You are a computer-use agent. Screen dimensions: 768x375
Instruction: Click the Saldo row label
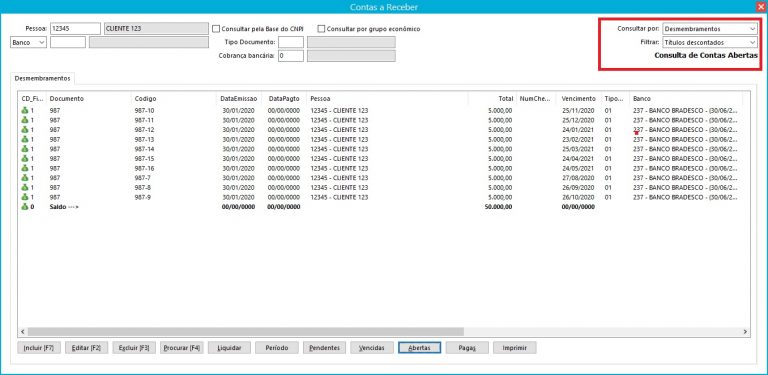point(64,207)
